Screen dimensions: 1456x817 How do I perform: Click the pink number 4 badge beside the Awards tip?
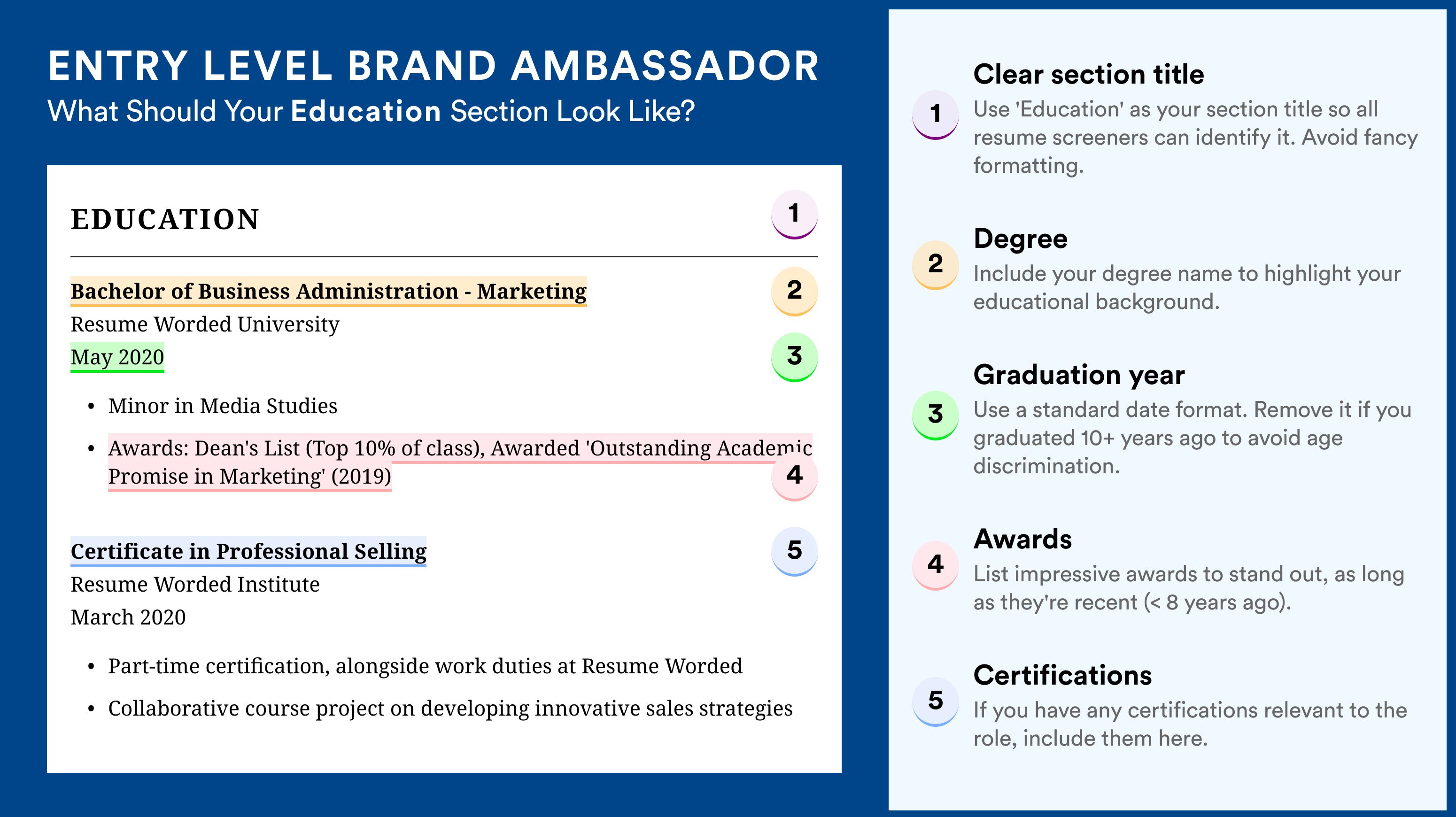coord(936,565)
